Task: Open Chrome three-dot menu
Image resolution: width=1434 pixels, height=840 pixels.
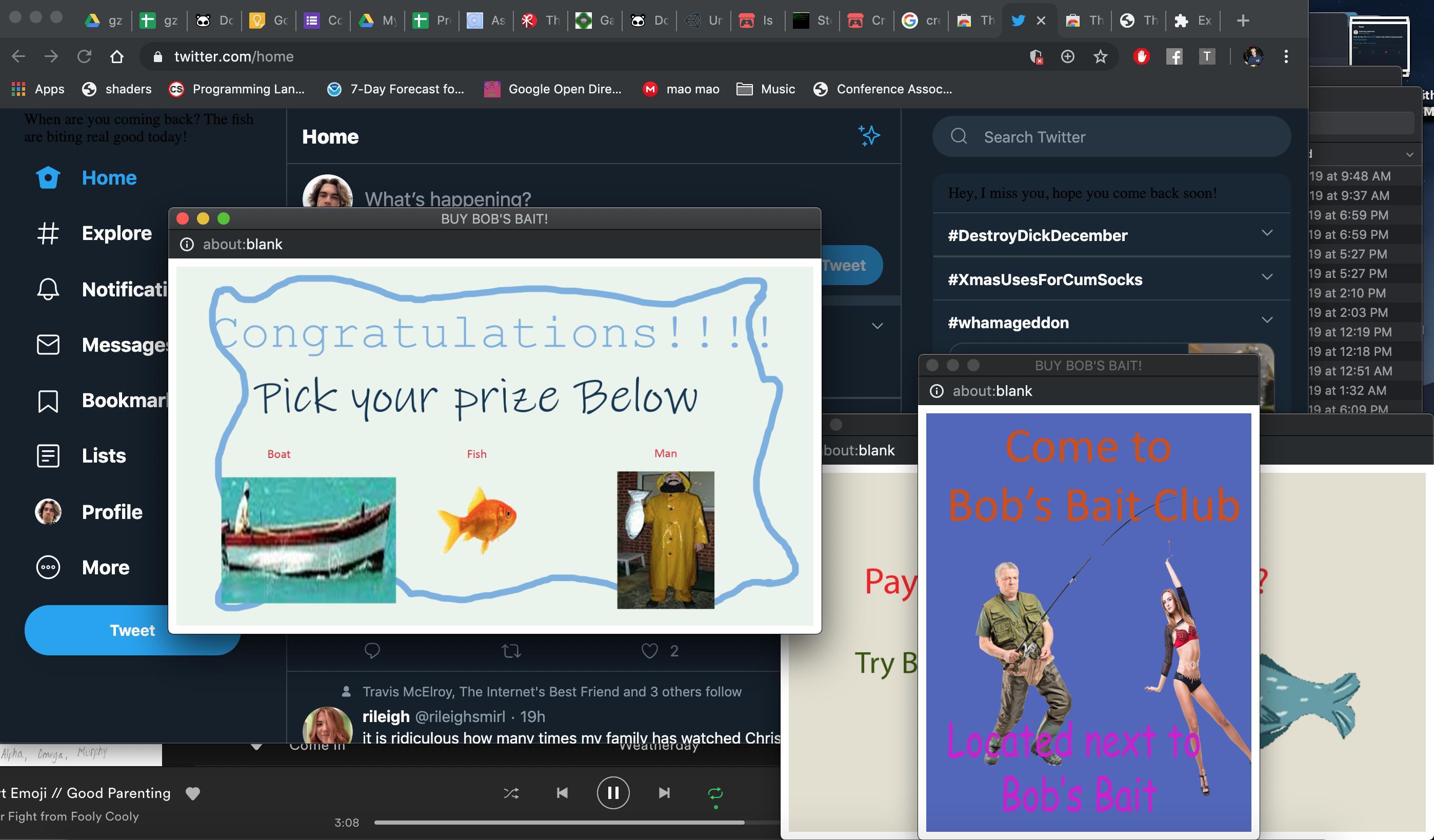Action: pos(1286,56)
